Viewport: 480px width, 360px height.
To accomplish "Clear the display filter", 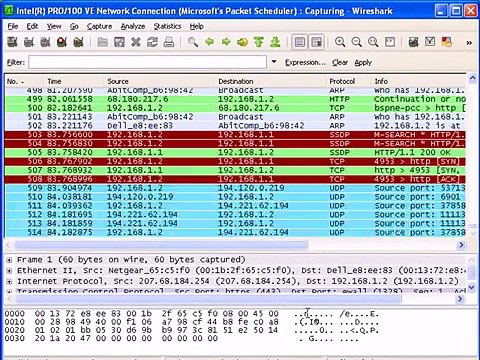I will (340, 62).
